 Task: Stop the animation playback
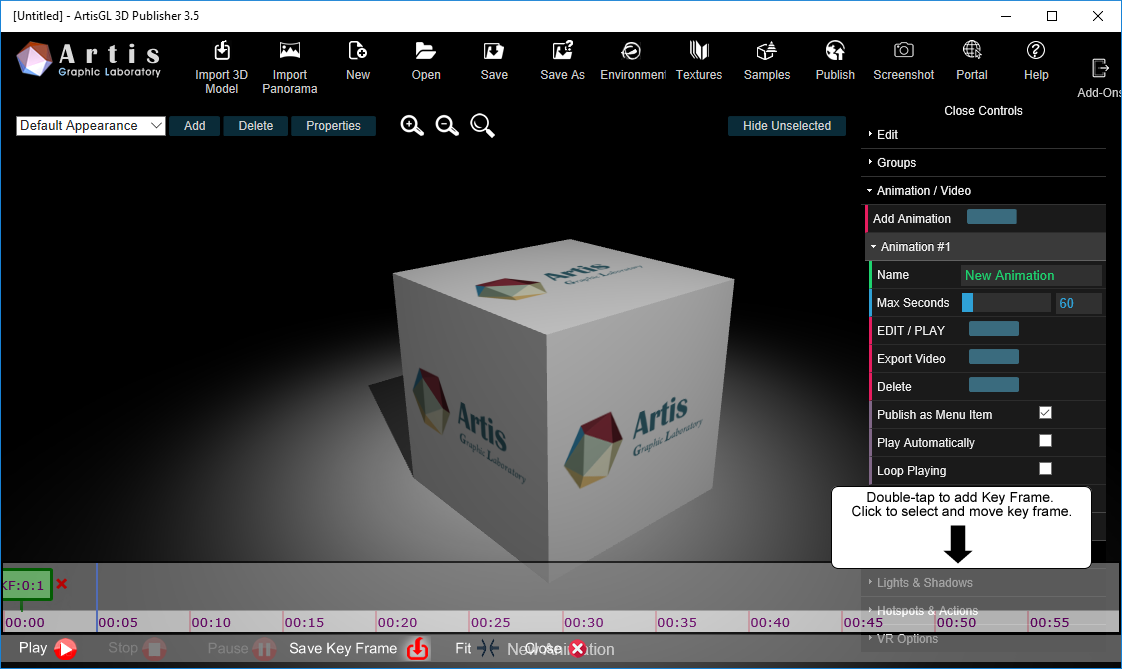click(x=154, y=649)
